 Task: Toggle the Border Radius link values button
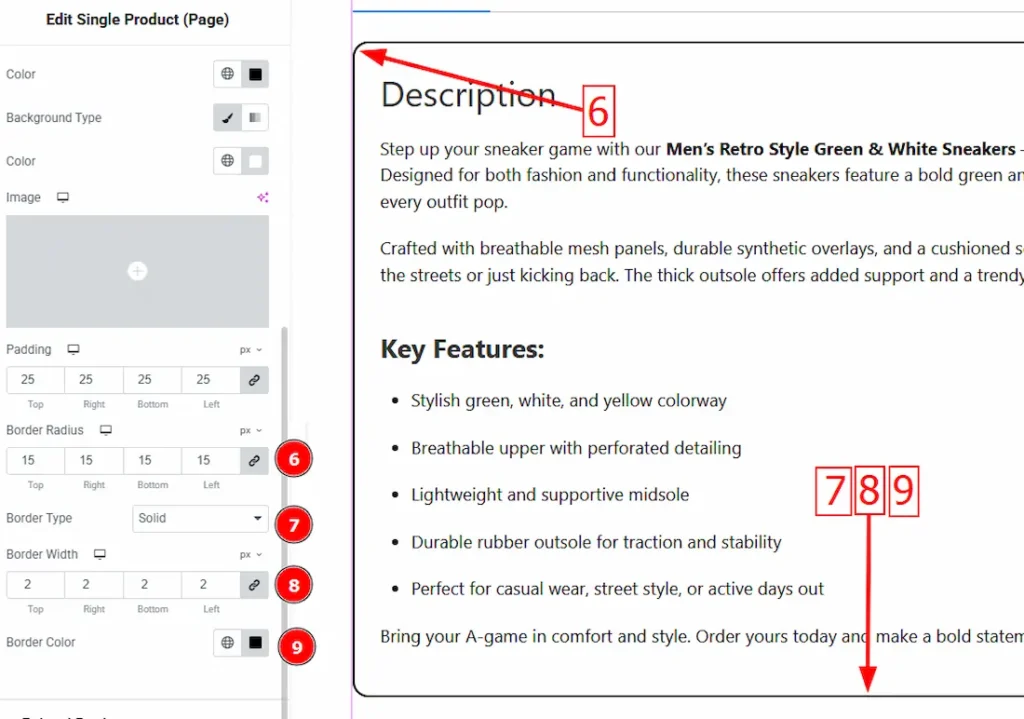click(254, 461)
